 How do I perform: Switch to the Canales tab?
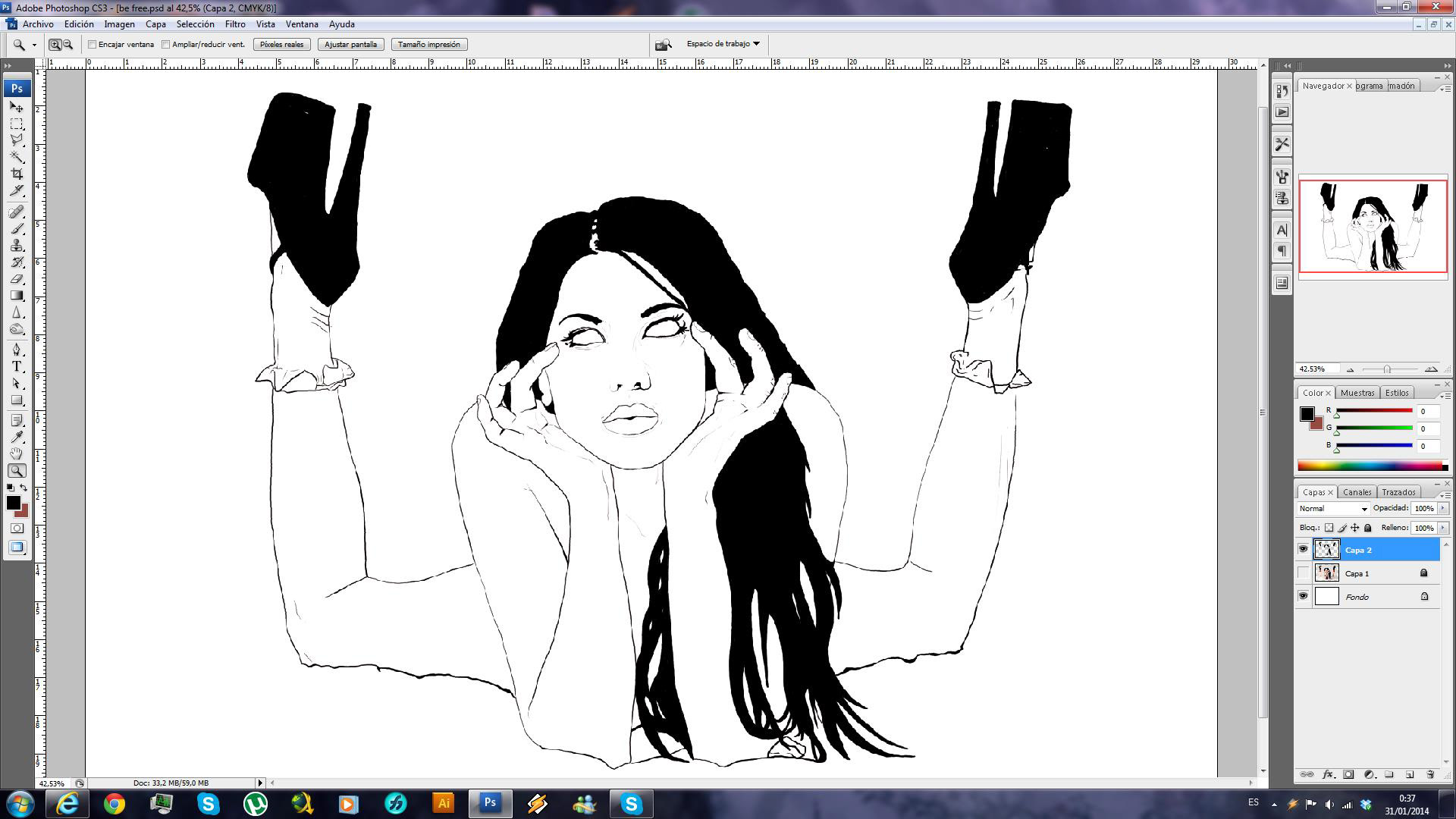(1357, 492)
